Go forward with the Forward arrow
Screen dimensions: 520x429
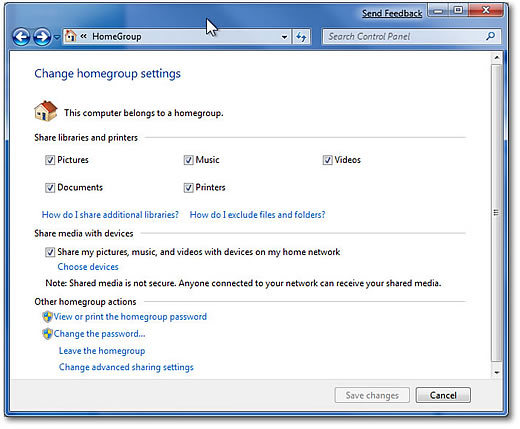pyautogui.click(x=42, y=37)
